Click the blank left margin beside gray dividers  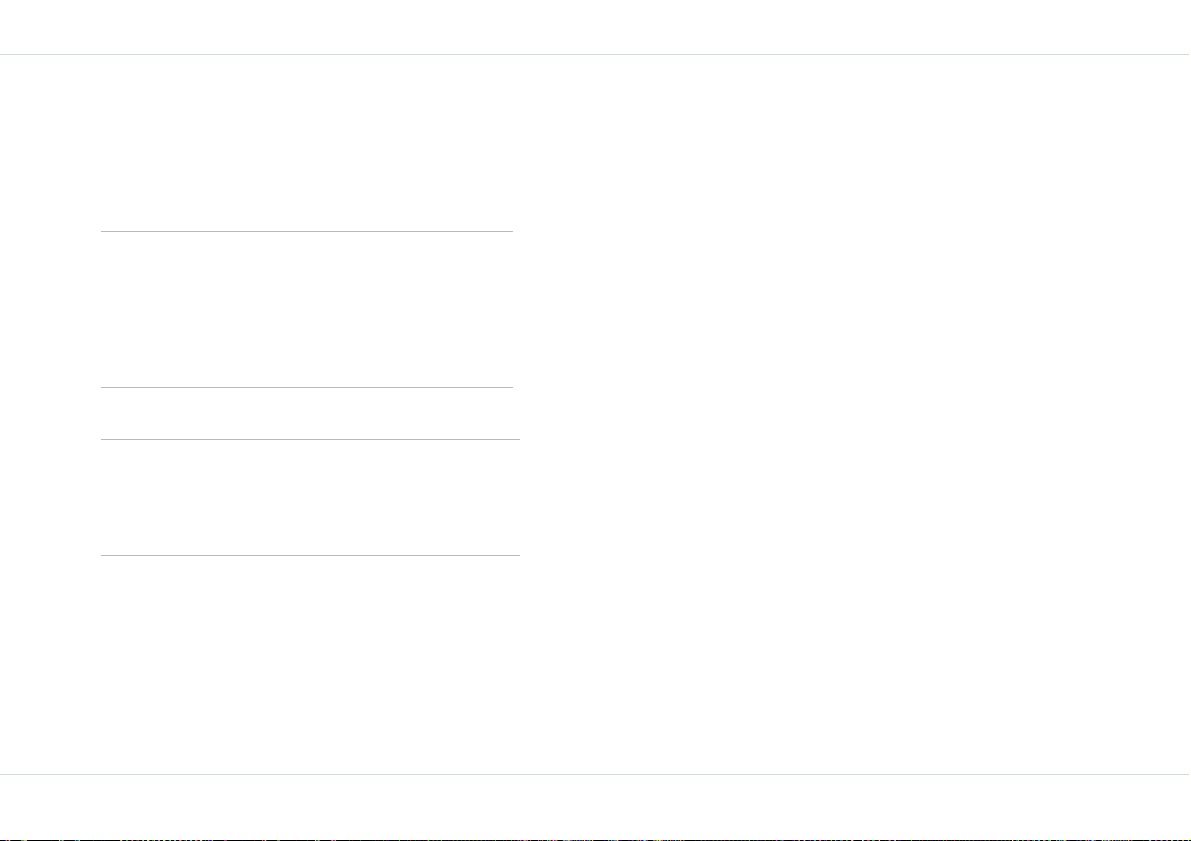point(50,393)
